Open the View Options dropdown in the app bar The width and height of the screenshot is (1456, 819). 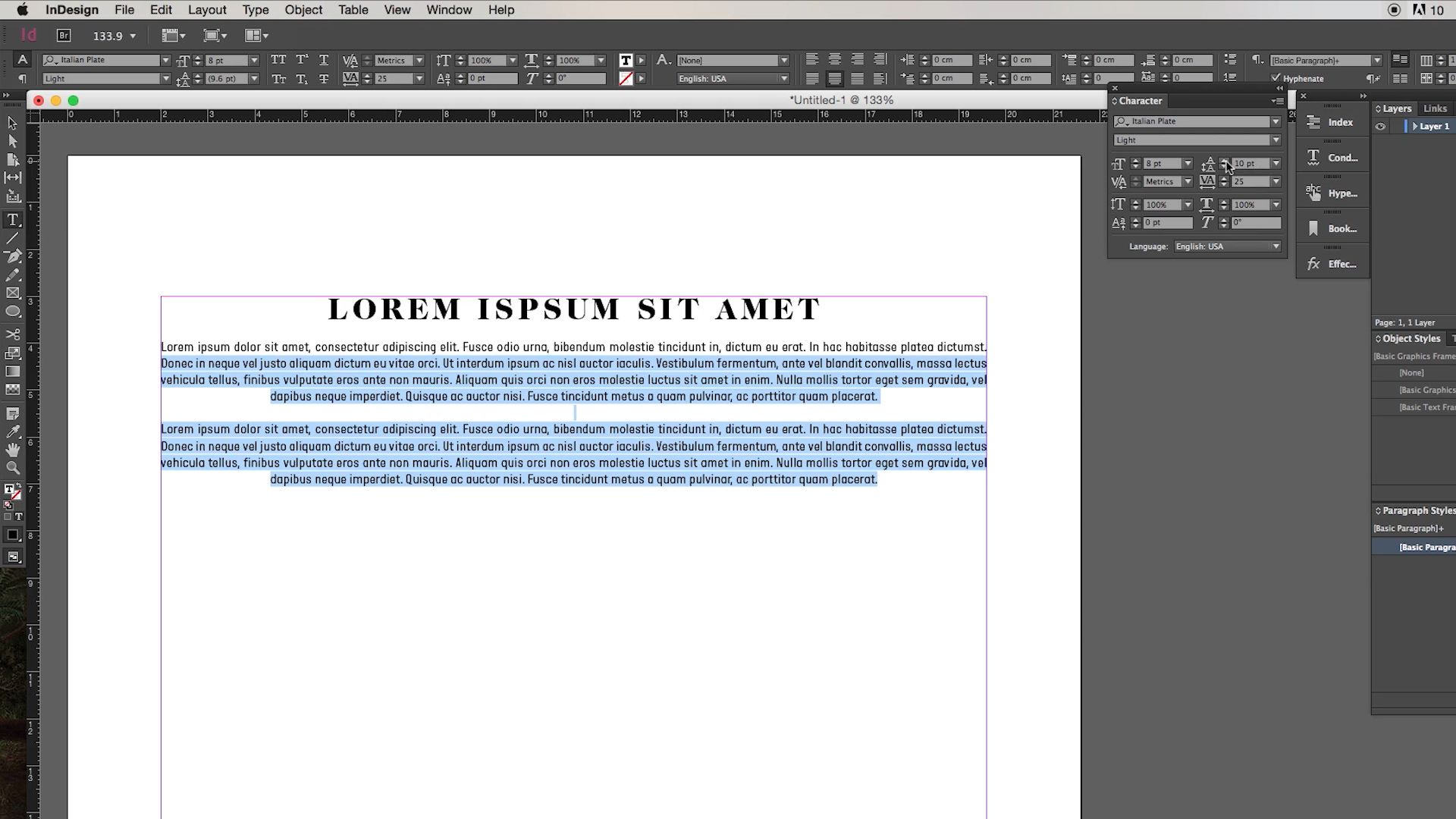[x=174, y=36]
